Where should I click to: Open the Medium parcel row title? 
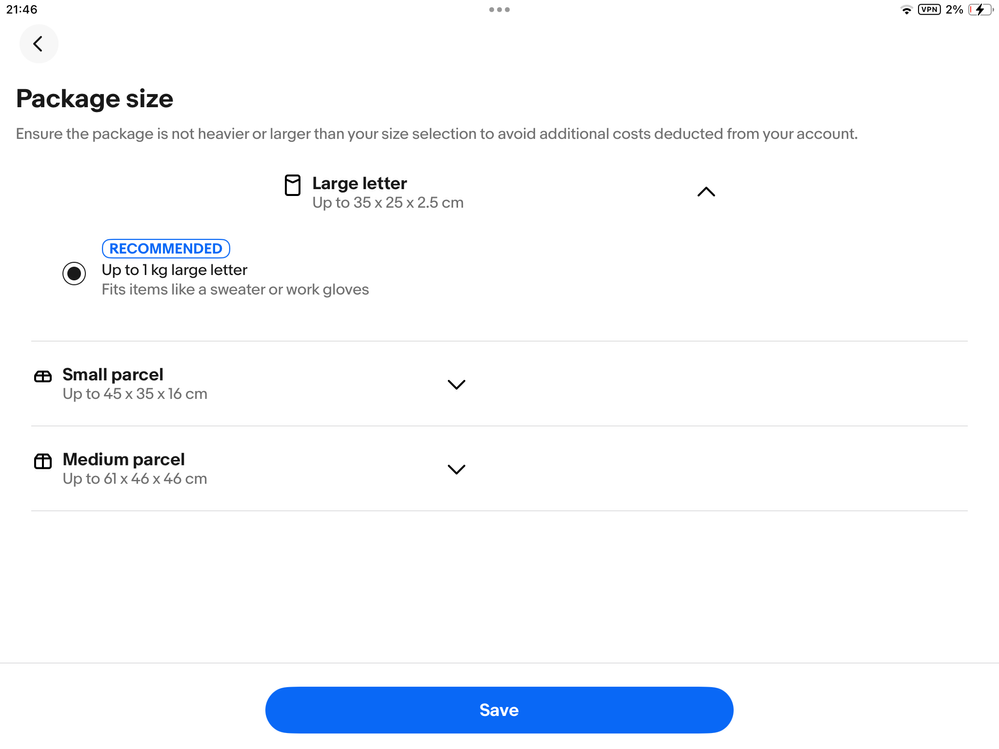coord(124,459)
